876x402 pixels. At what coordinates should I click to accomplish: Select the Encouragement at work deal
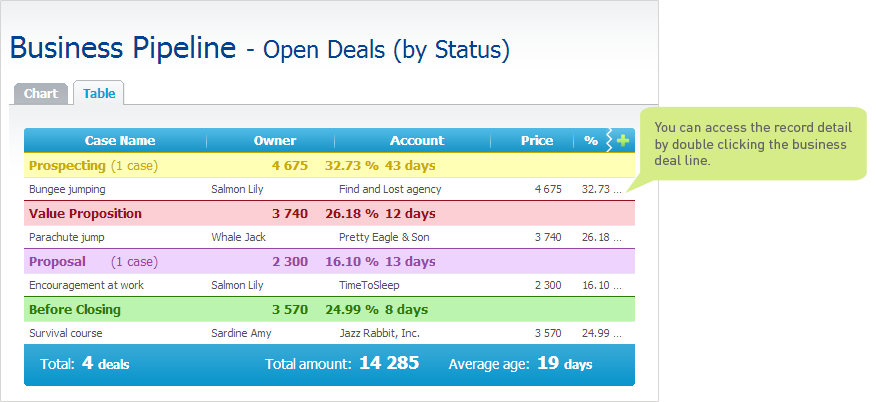pos(329,285)
